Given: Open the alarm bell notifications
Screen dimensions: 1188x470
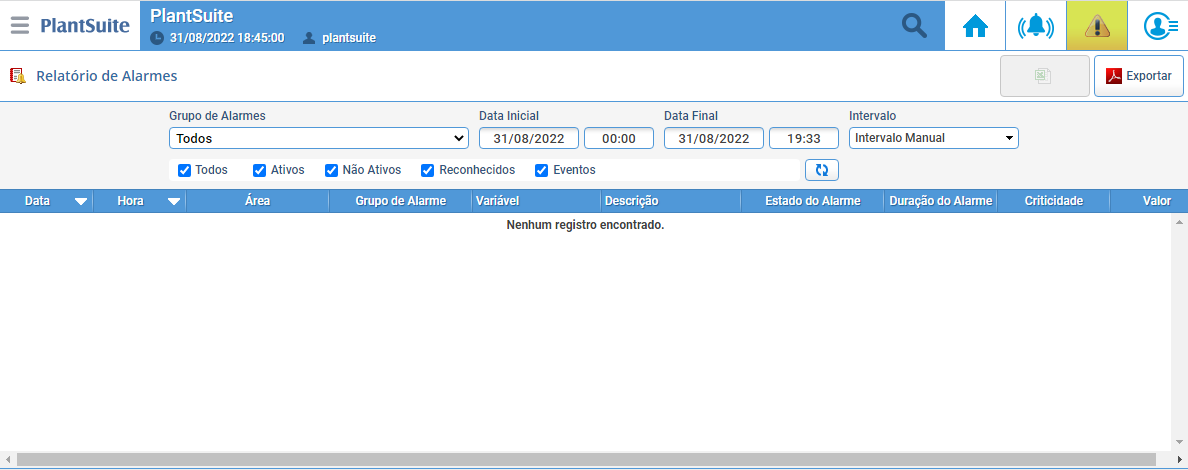Looking at the screenshot, I should [x=1035, y=26].
